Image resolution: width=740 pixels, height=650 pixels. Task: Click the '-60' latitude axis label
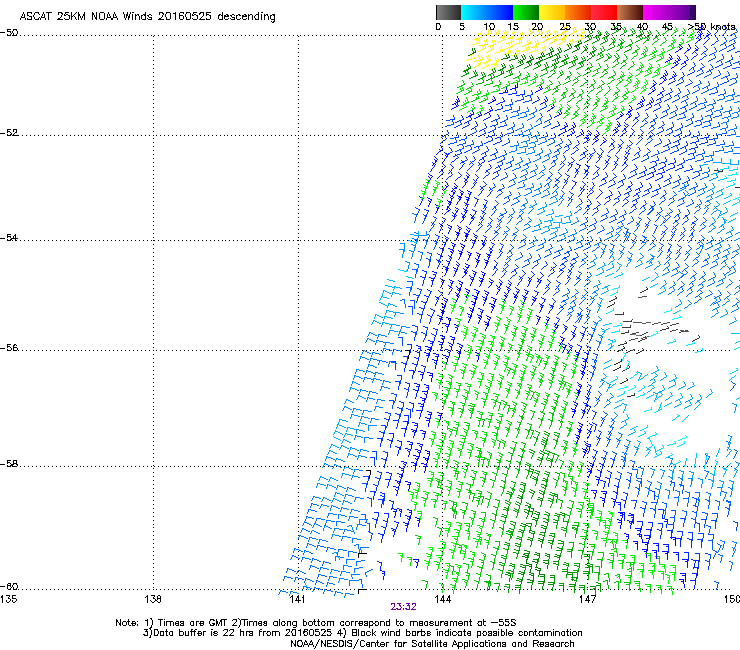tap(9, 587)
